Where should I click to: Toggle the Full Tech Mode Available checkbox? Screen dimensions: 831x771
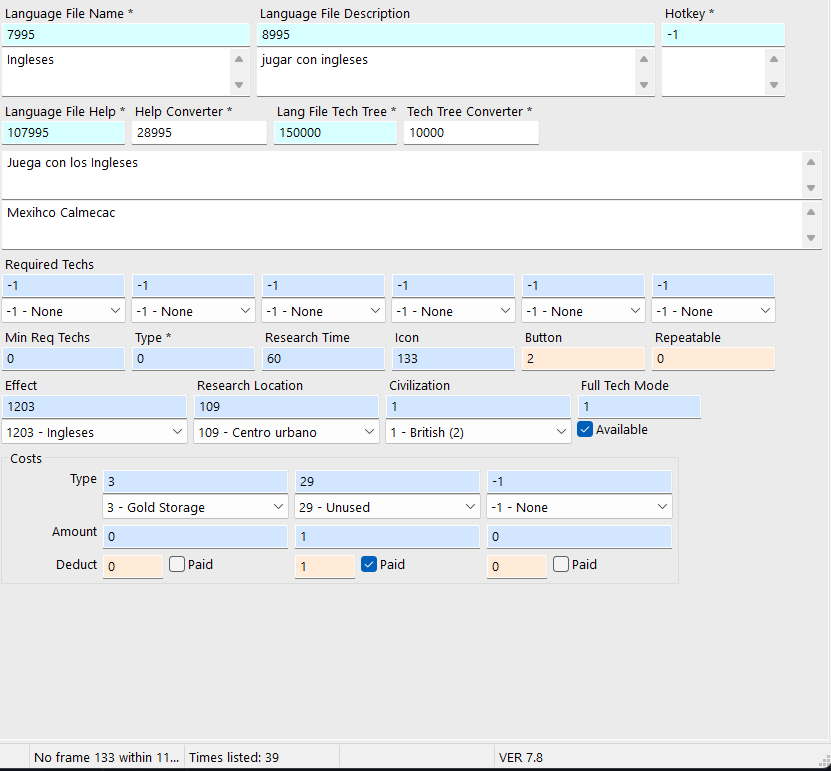(x=586, y=430)
